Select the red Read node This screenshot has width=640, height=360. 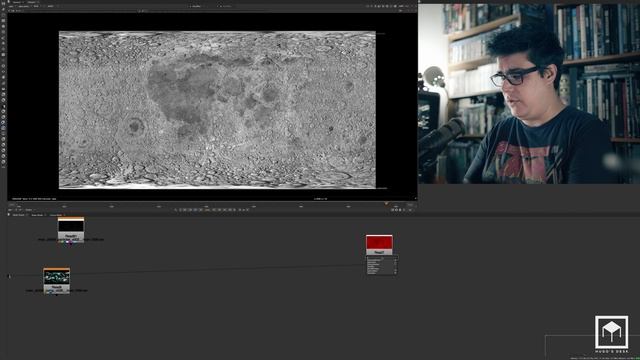379,245
